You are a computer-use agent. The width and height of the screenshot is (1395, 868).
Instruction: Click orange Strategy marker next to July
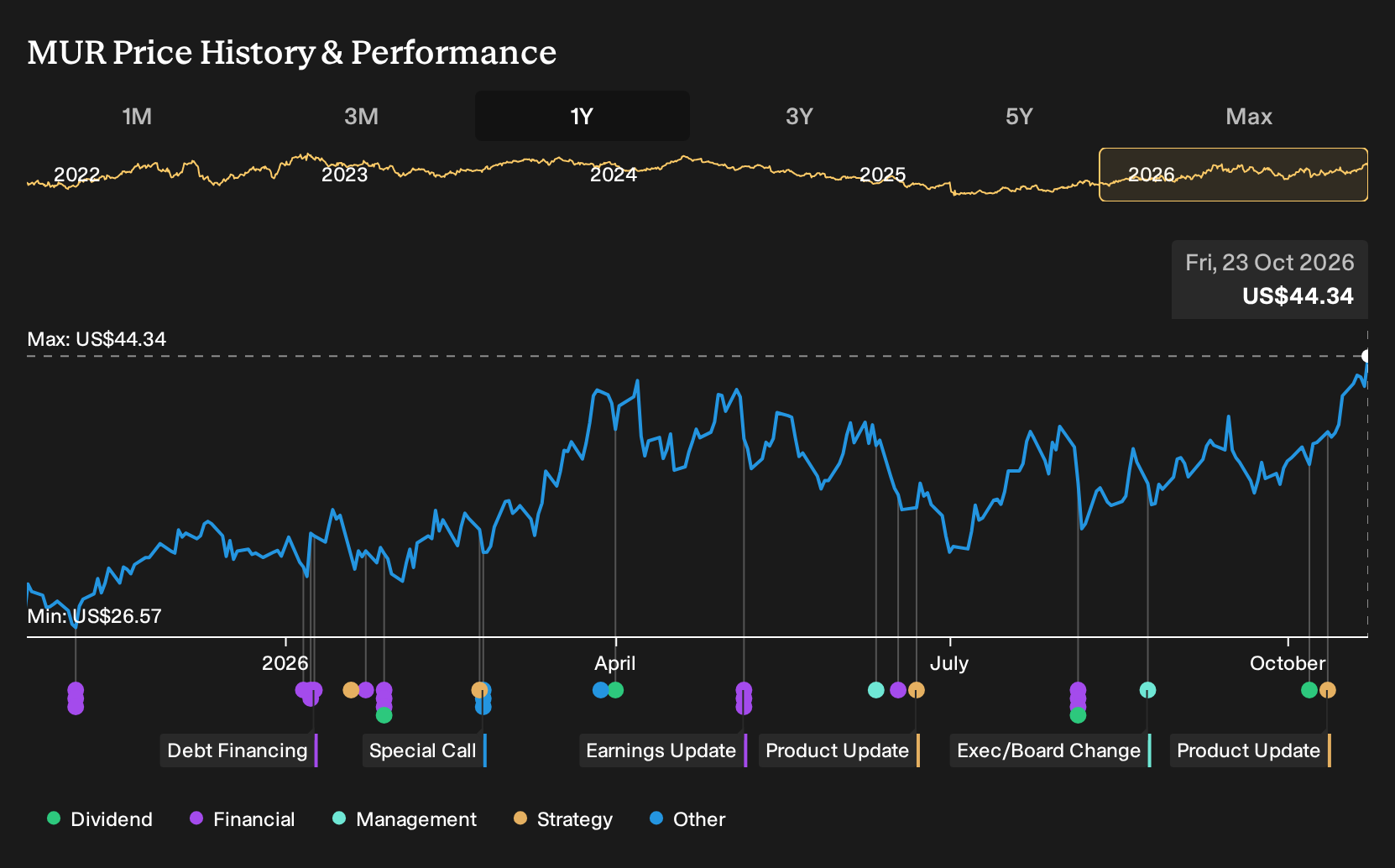[917, 690]
